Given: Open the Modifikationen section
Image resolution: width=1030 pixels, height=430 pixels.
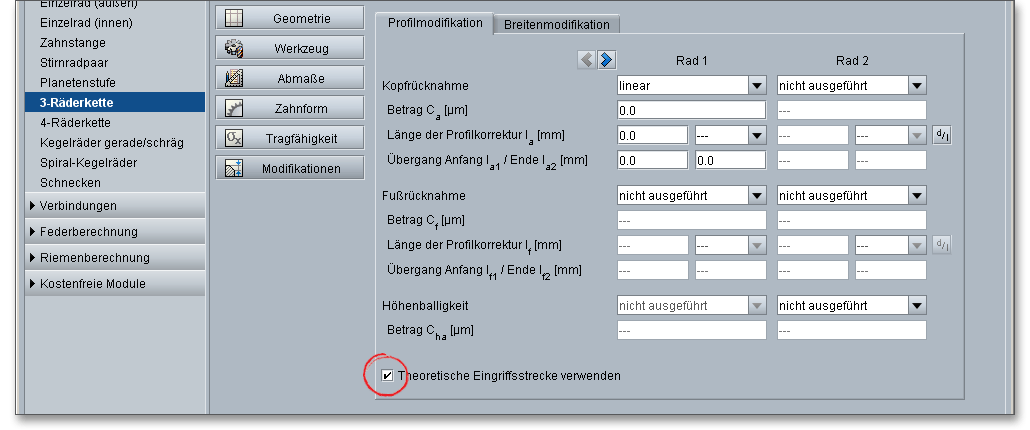Looking at the screenshot, I should click(290, 168).
